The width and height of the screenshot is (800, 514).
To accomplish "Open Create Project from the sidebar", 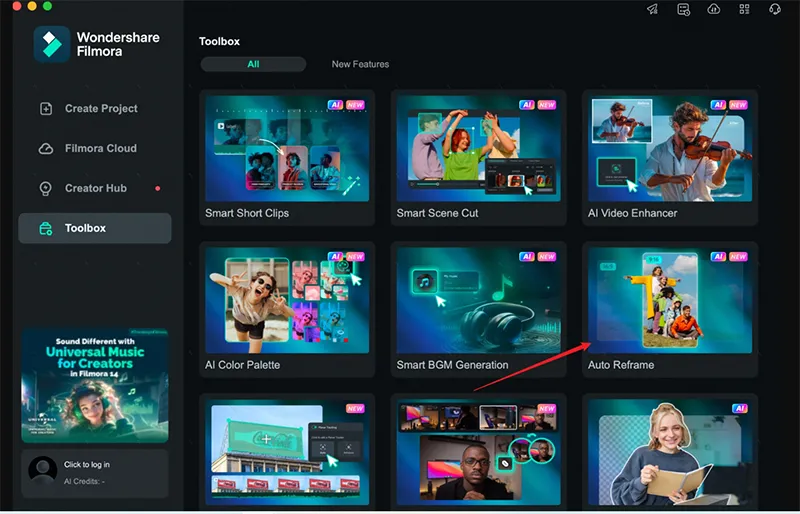I will 95,109.
